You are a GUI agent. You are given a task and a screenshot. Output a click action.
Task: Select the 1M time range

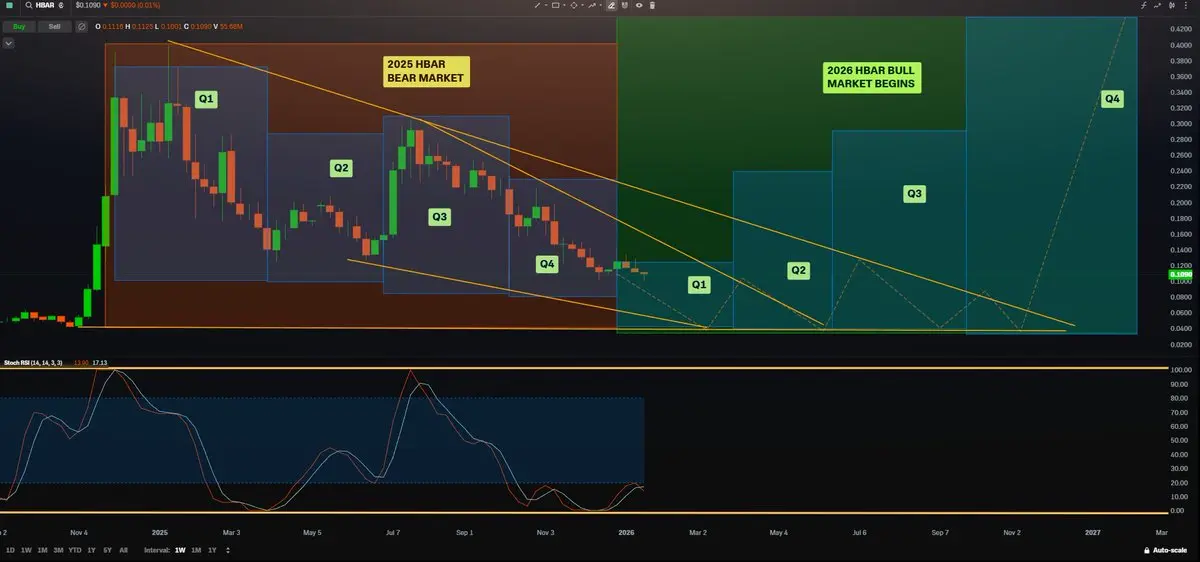(x=42, y=550)
